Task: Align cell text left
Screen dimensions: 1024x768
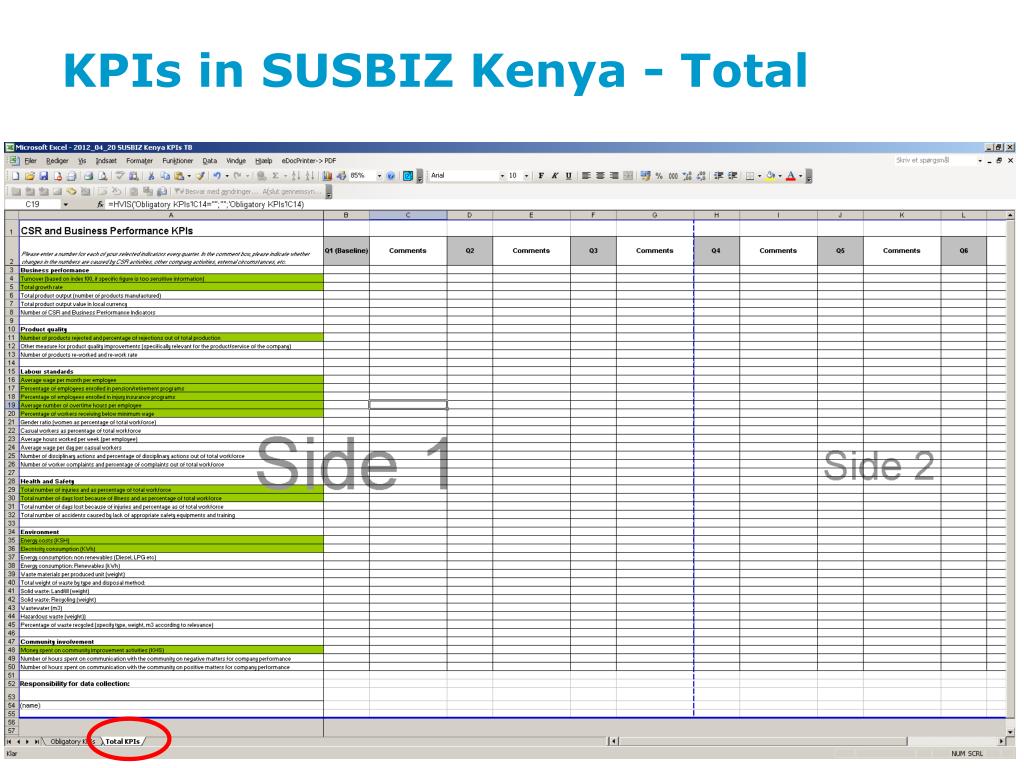Action: (x=586, y=176)
